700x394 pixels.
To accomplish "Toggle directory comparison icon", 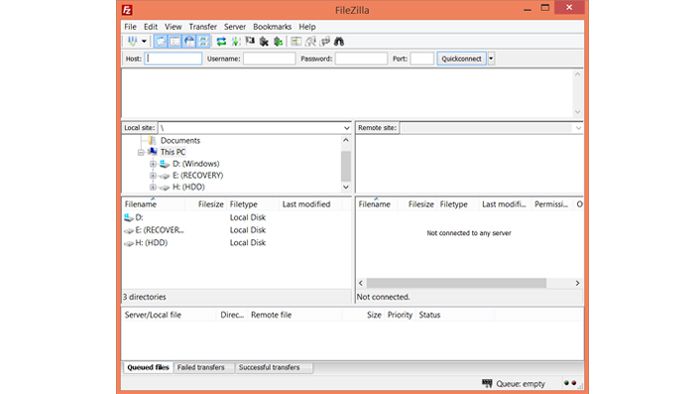I will [311, 41].
